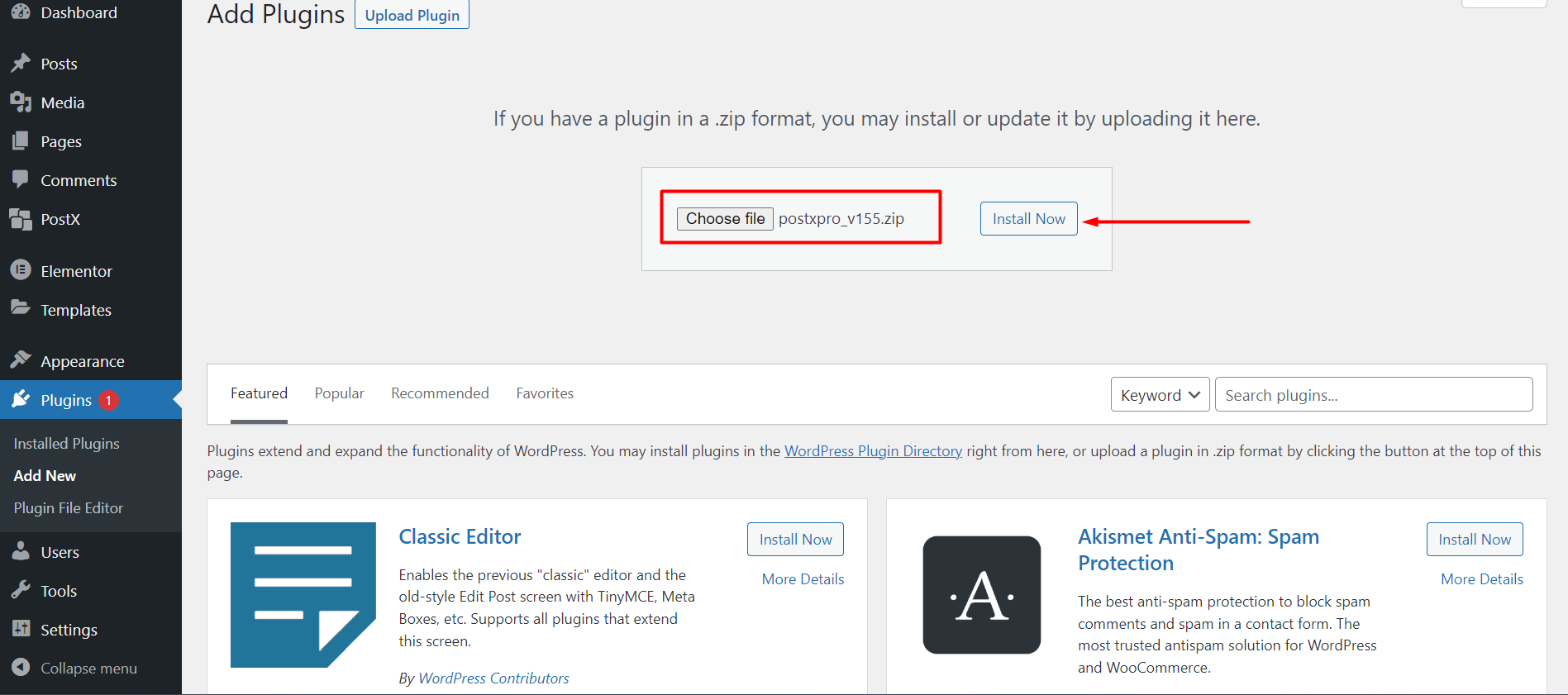Image resolution: width=1568 pixels, height=695 pixels.
Task: Click the Akismet plugin logo thumbnail
Action: (x=982, y=595)
